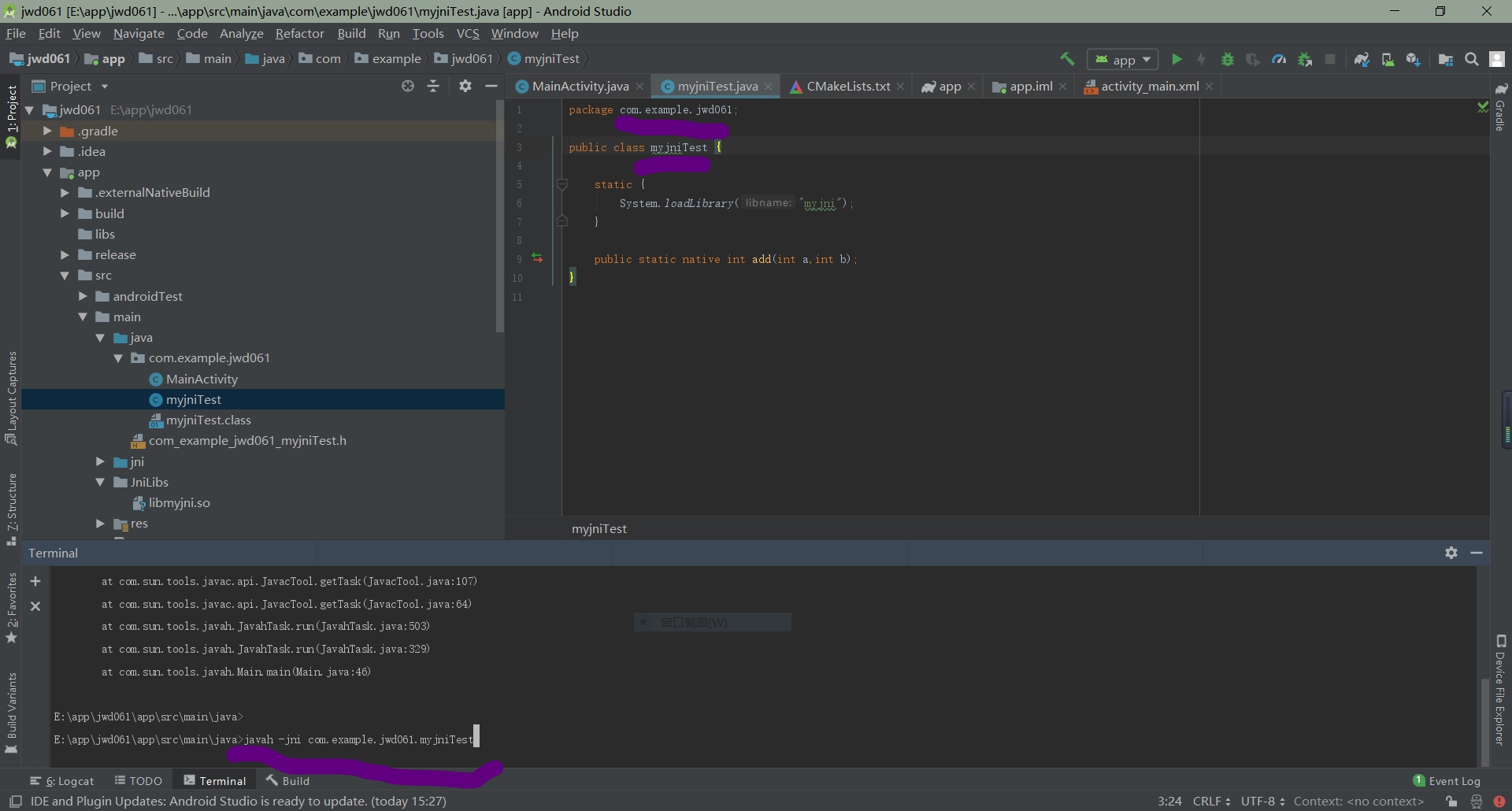Click the Search Everywhere magnifier icon
This screenshot has height=811, width=1512.
1471,59
